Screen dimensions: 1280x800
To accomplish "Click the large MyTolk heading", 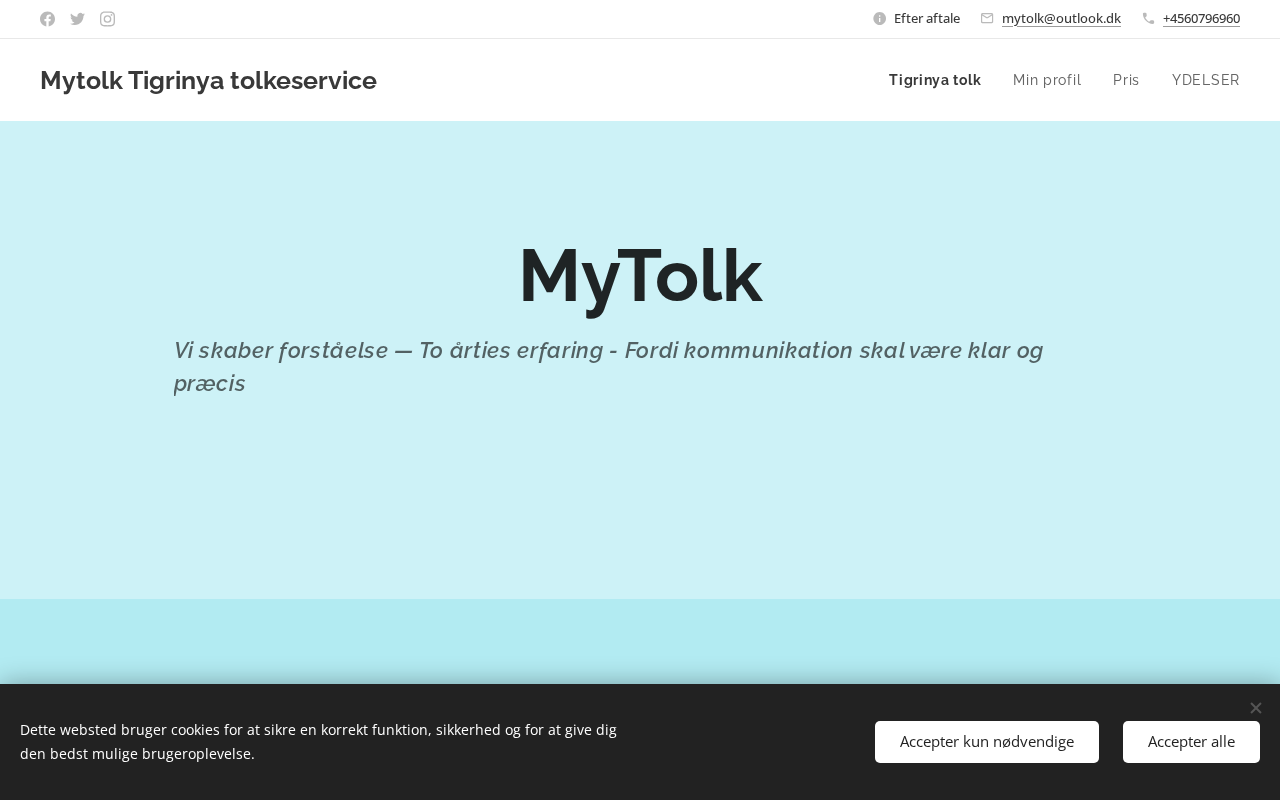I will point(640,276).
